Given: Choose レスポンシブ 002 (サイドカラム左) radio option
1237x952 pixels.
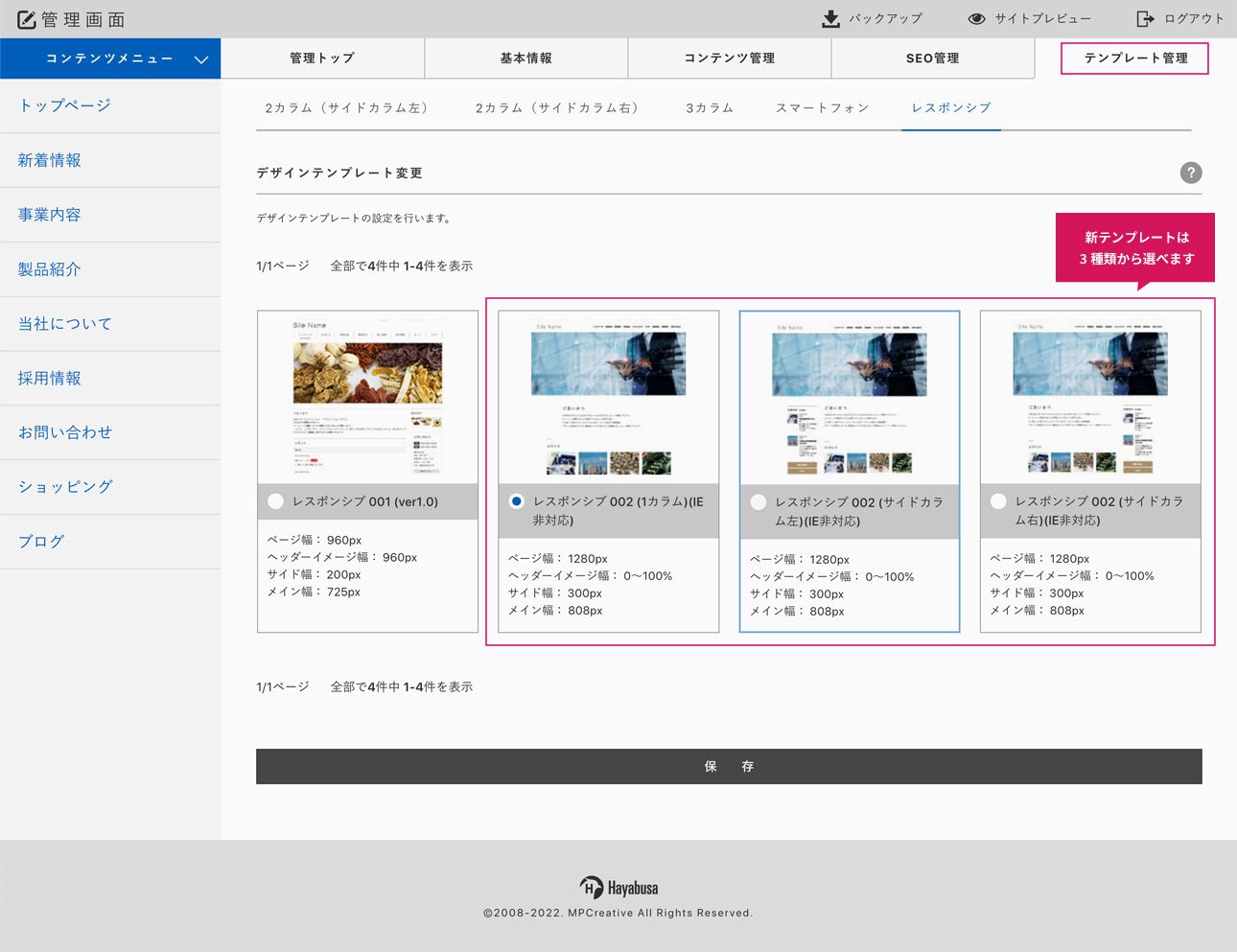Looking at the screenshot, I should 759,502.
